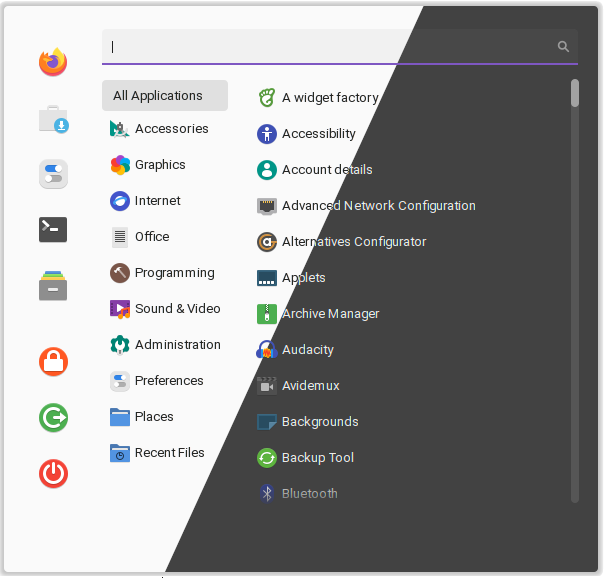Viewport: 604px width, 578px height.
Task: Click the Audacity headphones icon
Action: (x=267, y=350)
